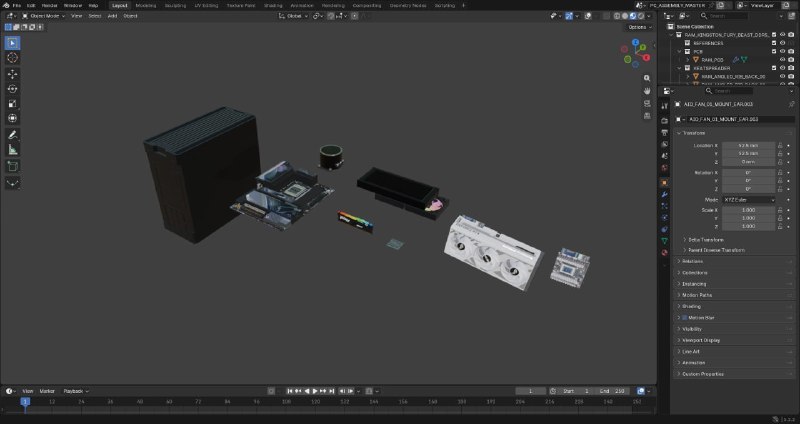Open the World properties tab

pos(664,168)
